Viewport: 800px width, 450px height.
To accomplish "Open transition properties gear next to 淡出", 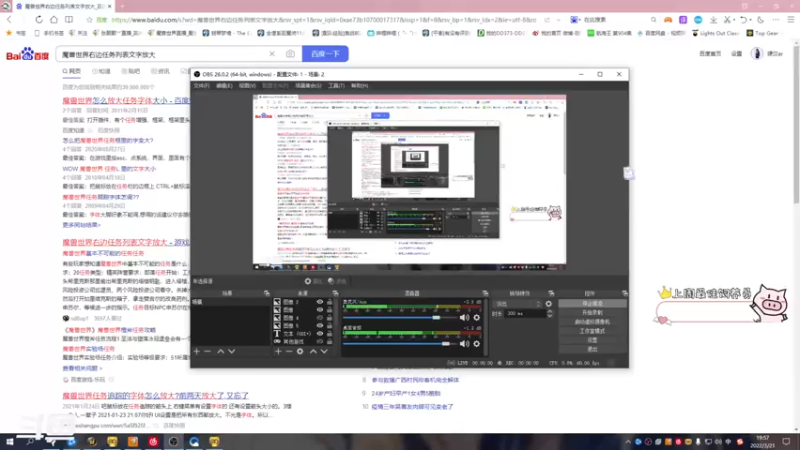I will point(548,304).
